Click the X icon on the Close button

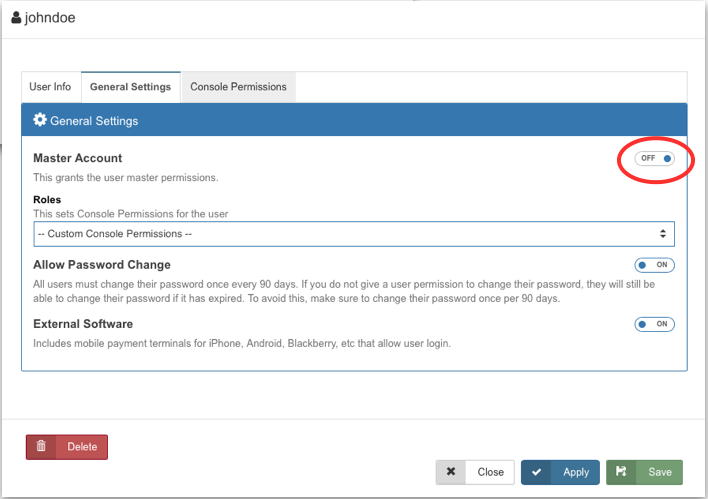[x=451, y=472]
